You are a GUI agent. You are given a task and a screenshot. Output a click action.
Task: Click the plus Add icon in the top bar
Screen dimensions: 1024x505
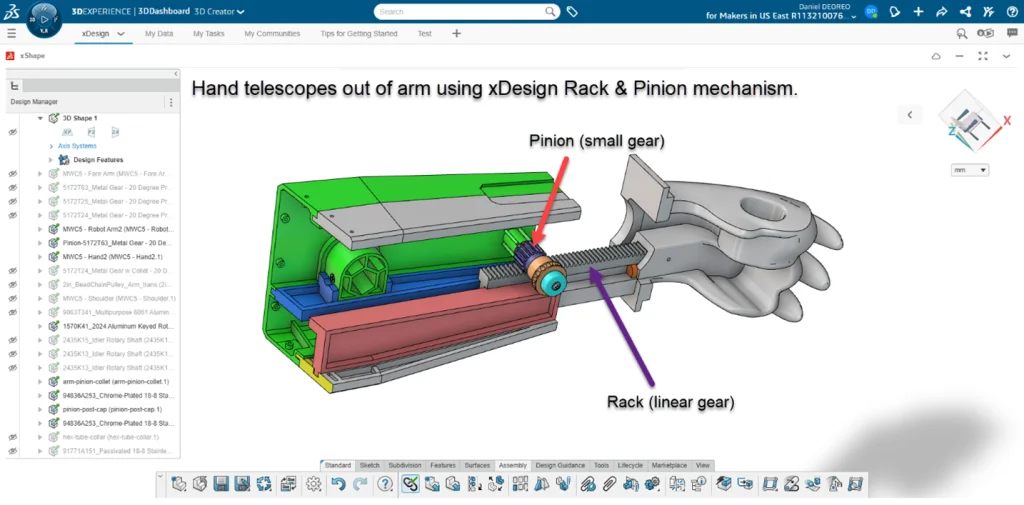[918, 12]
